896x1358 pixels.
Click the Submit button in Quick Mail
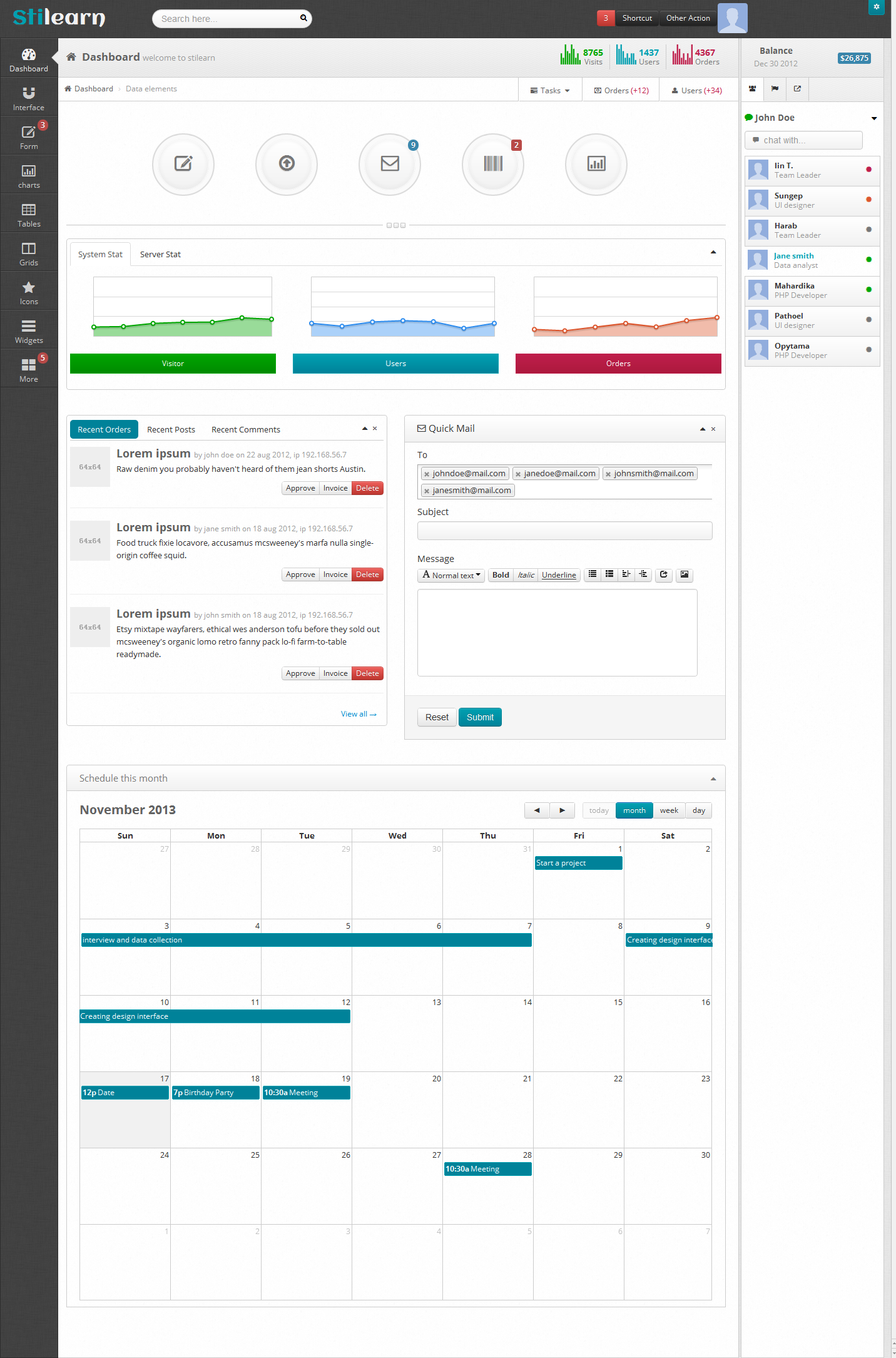point(480,717)
